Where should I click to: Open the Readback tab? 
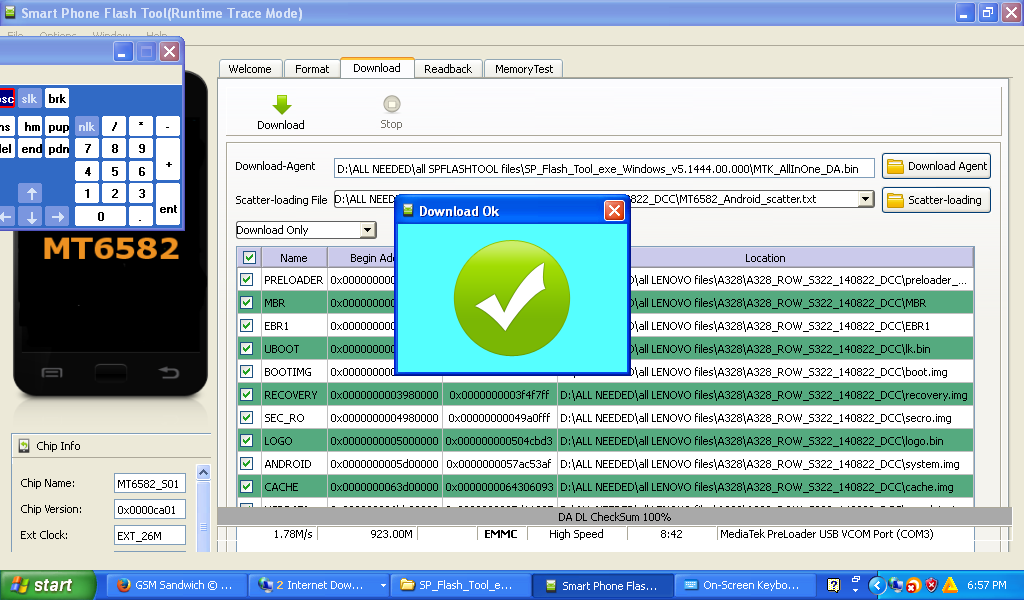point(448,69)
